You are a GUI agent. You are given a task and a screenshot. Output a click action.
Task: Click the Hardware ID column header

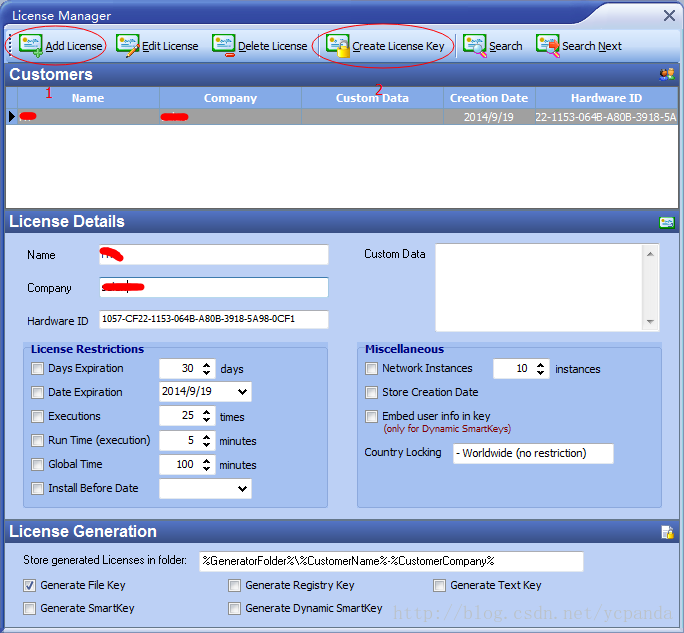(606, 98)
